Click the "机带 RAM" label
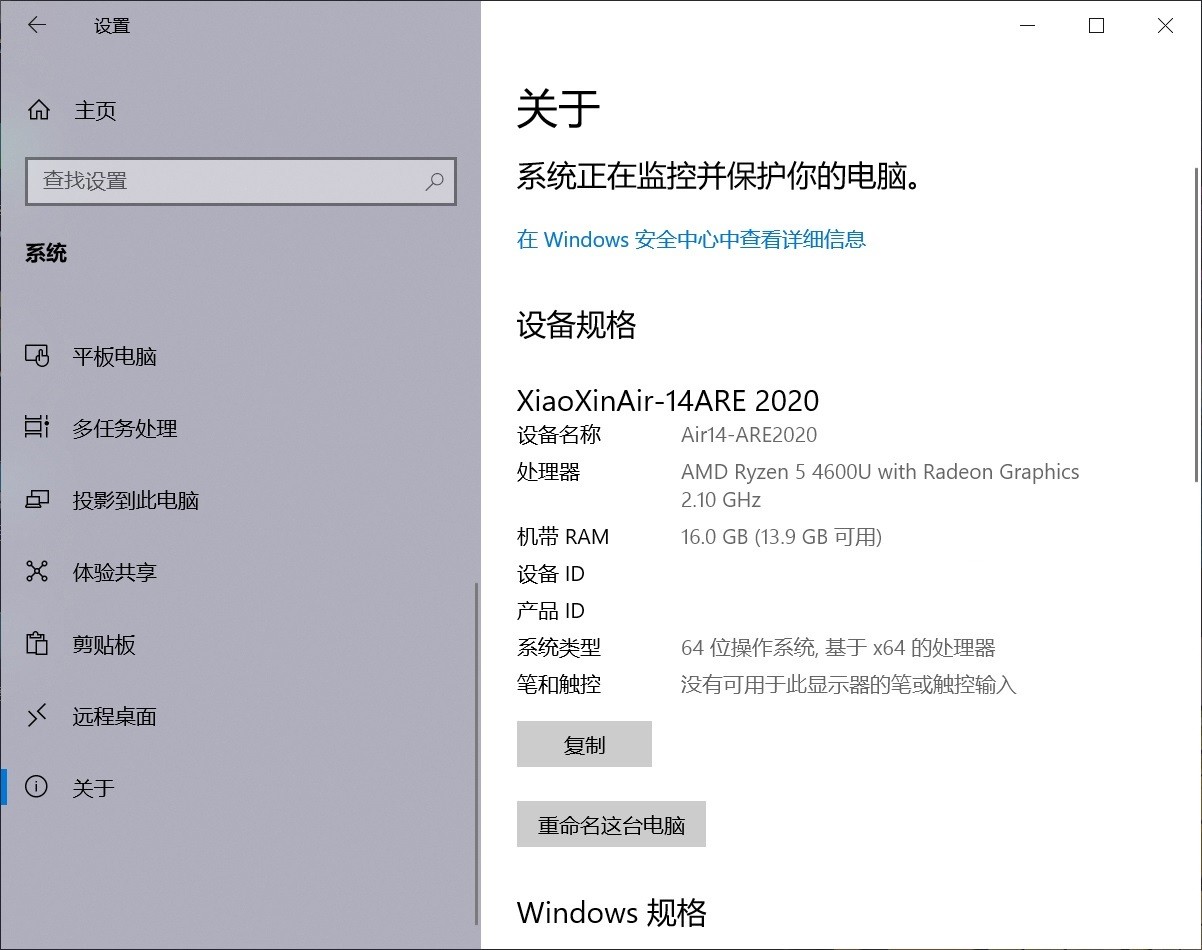 coord(563,537)
